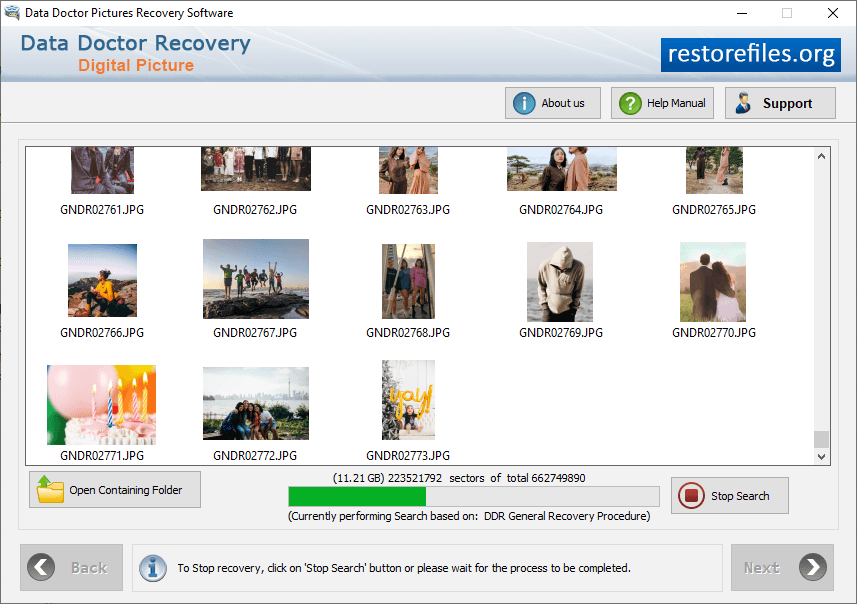Click the file name GNDR02763.JPG

[x=408, y=209]
